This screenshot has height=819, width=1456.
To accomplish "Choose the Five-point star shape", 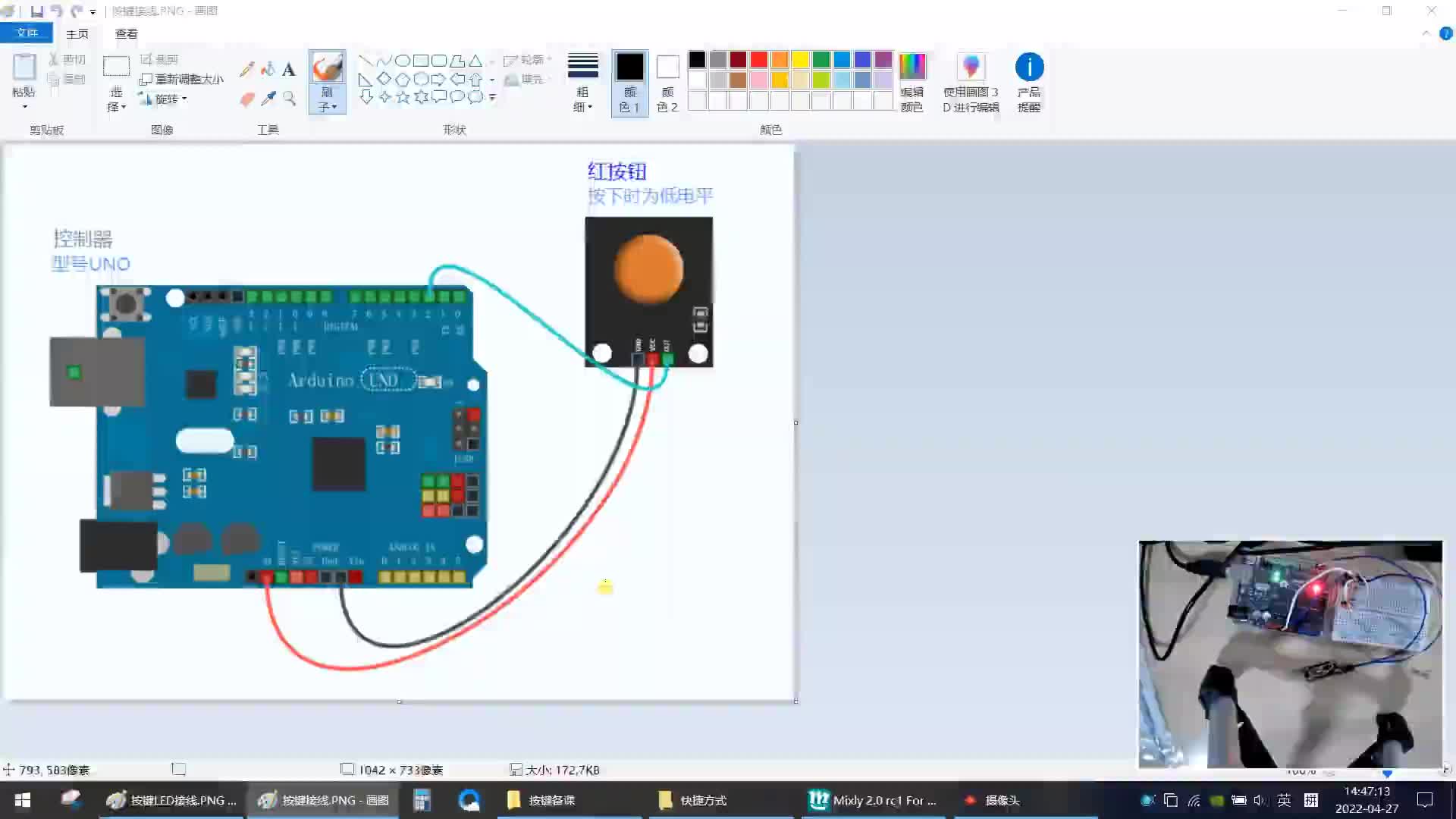I will (403, 97).
